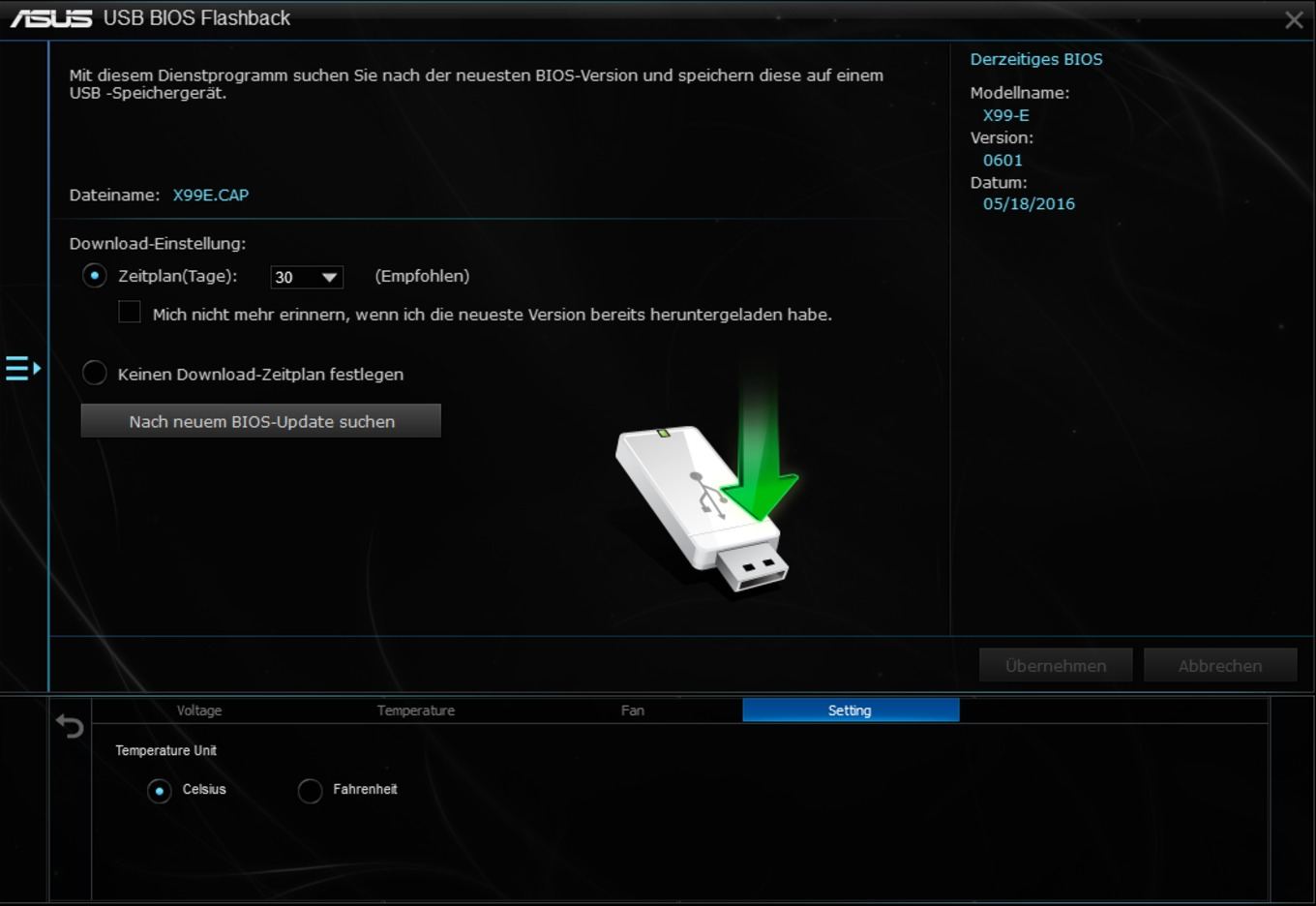Click the Übernehmen button
This screenshot has width=1316, height=906.
pyautogui.click(x=1056, y=666)
